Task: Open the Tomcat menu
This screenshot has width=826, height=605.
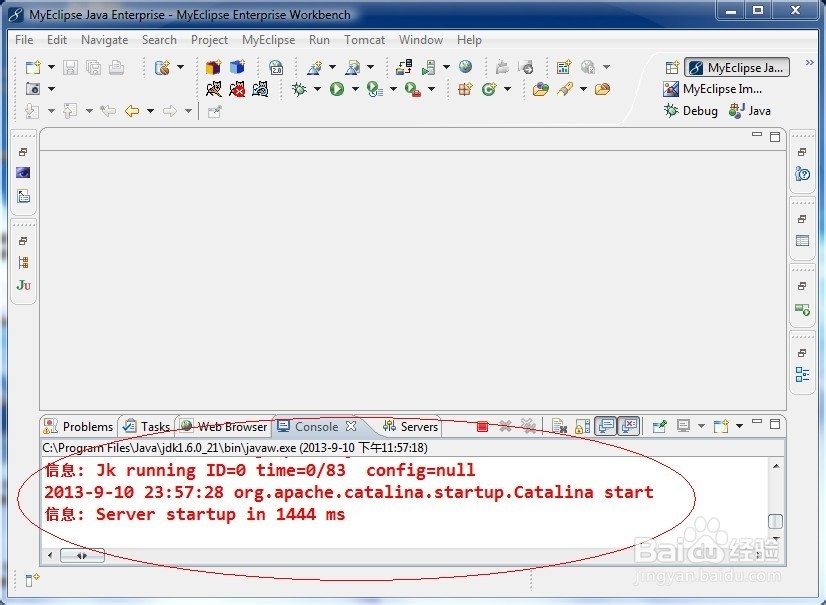Action: [x=364, y=40]
